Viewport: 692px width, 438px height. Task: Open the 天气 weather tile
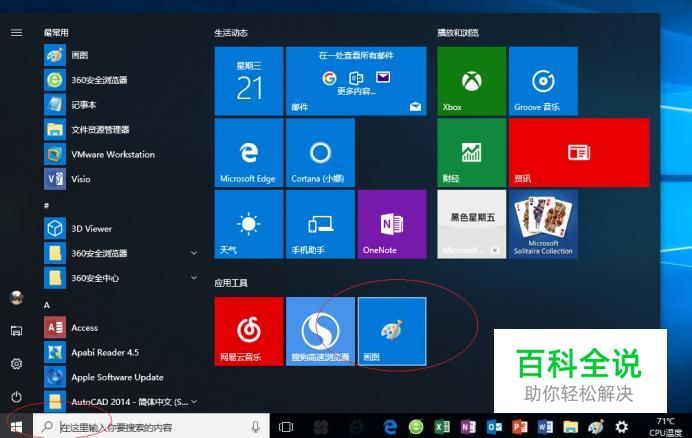pyautogui.click(x=249, y=224)
